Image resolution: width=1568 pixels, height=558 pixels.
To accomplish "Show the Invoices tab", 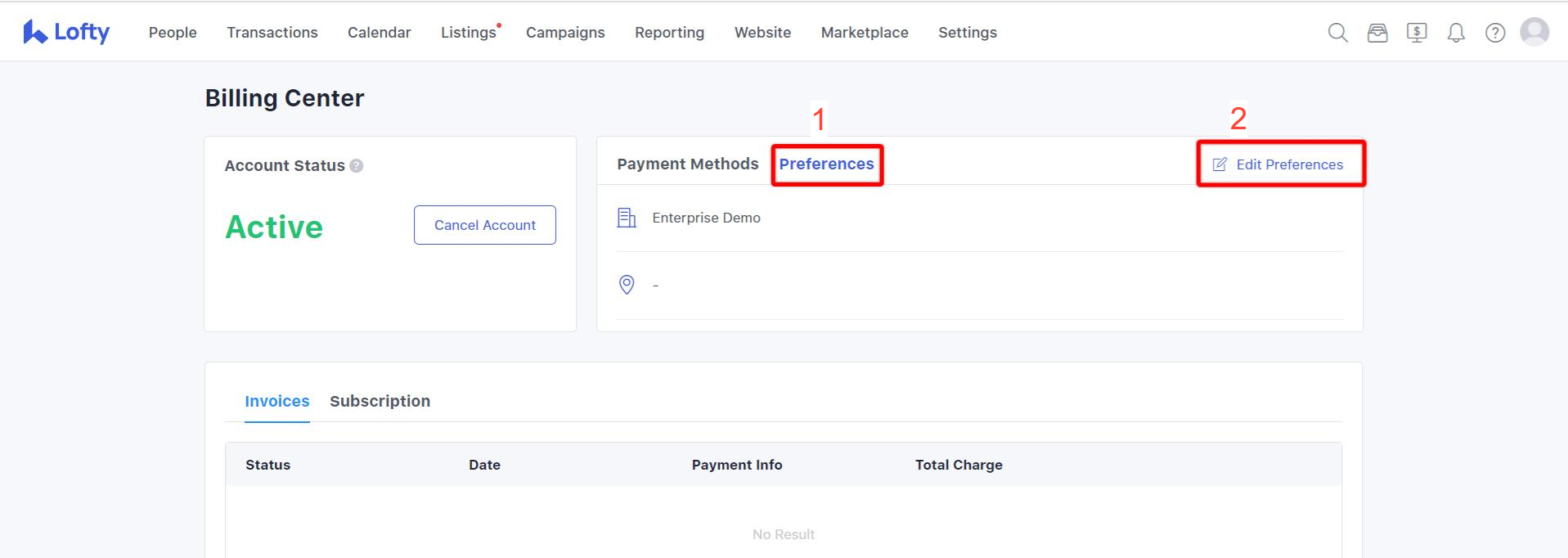I will tap(277, 401).
